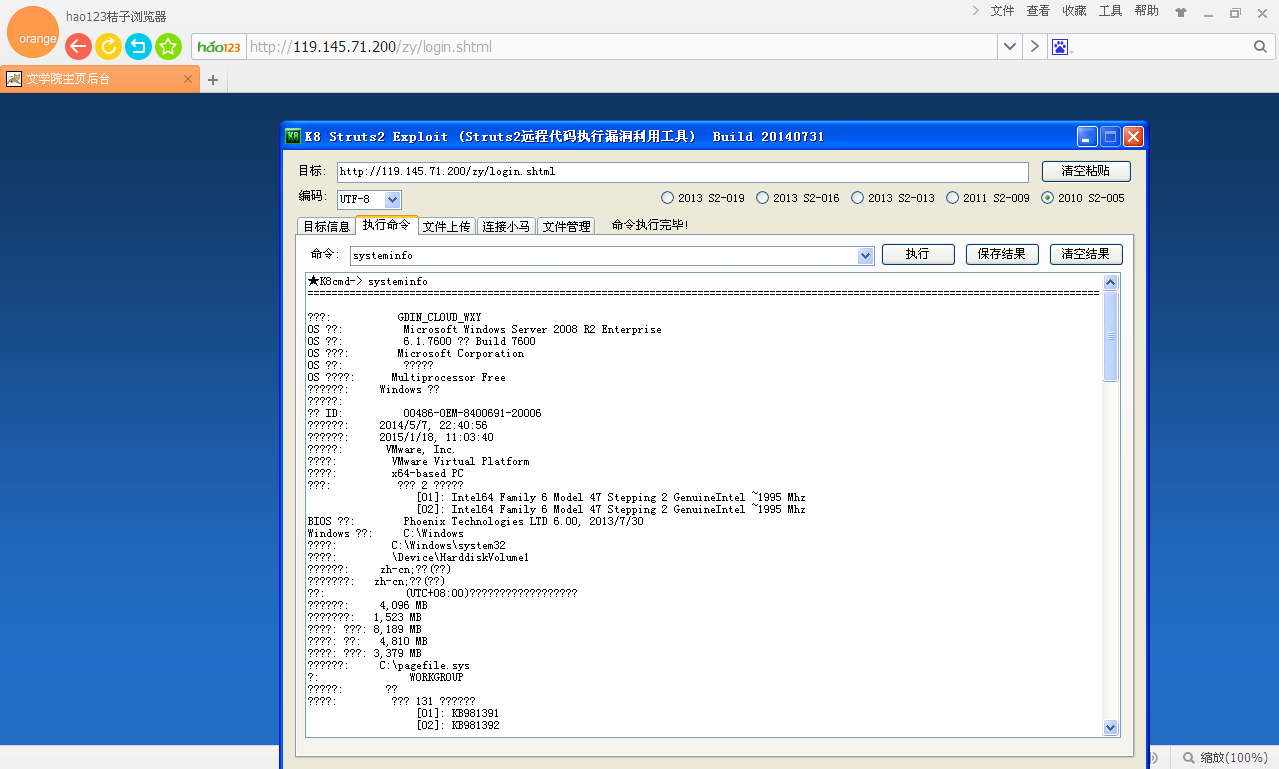Click the browser search input box
The width and height of the screenshot is (1279, 769).
1160,47
